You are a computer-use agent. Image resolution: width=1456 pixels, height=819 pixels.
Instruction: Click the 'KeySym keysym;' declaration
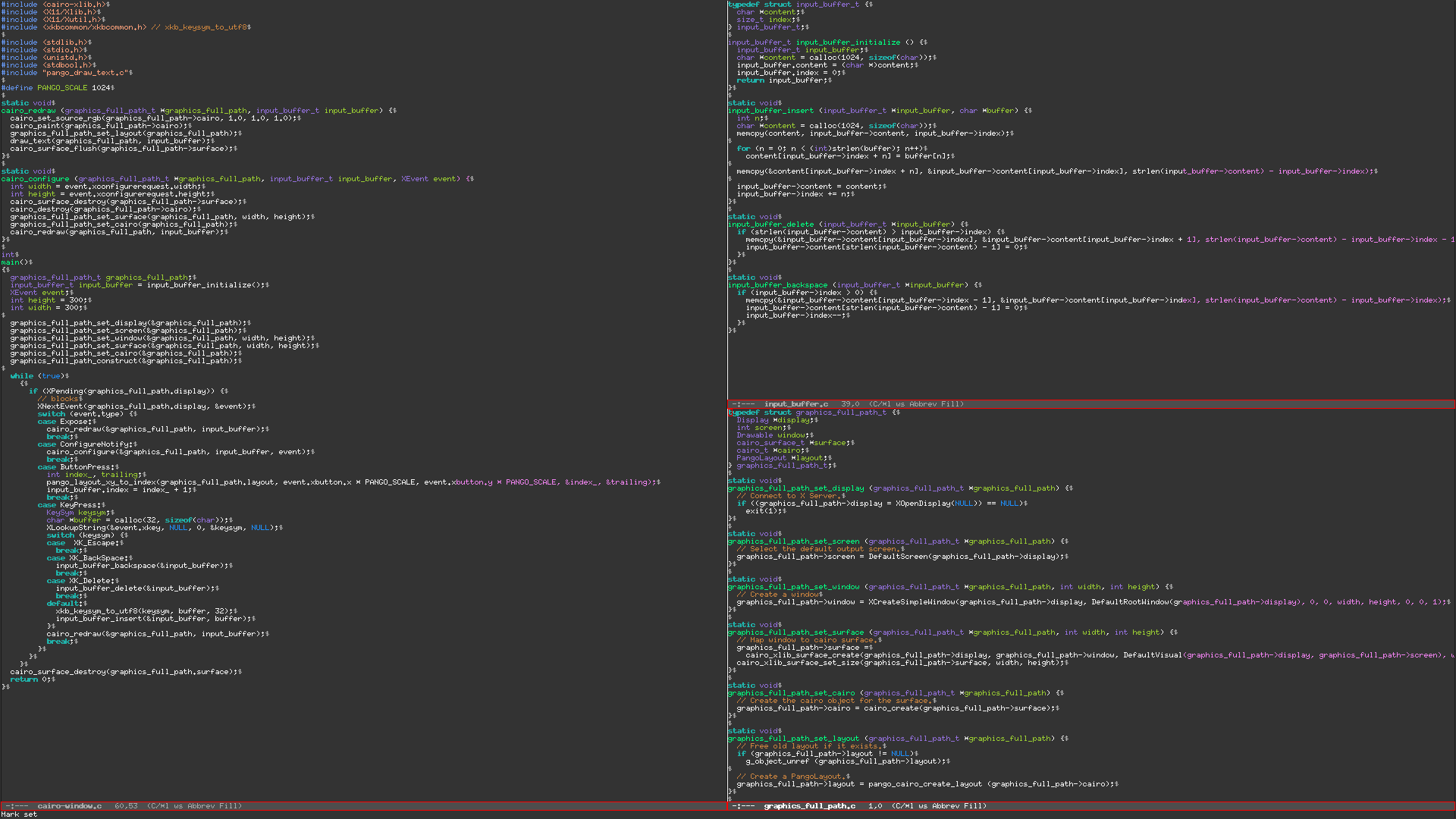point(80,513)
